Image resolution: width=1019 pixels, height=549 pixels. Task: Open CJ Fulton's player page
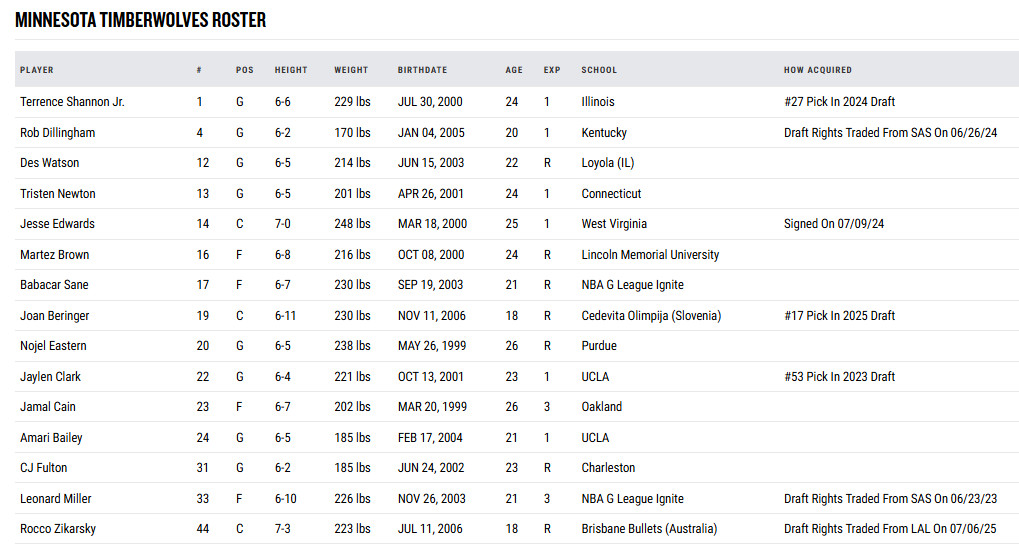tap(44, 468)
